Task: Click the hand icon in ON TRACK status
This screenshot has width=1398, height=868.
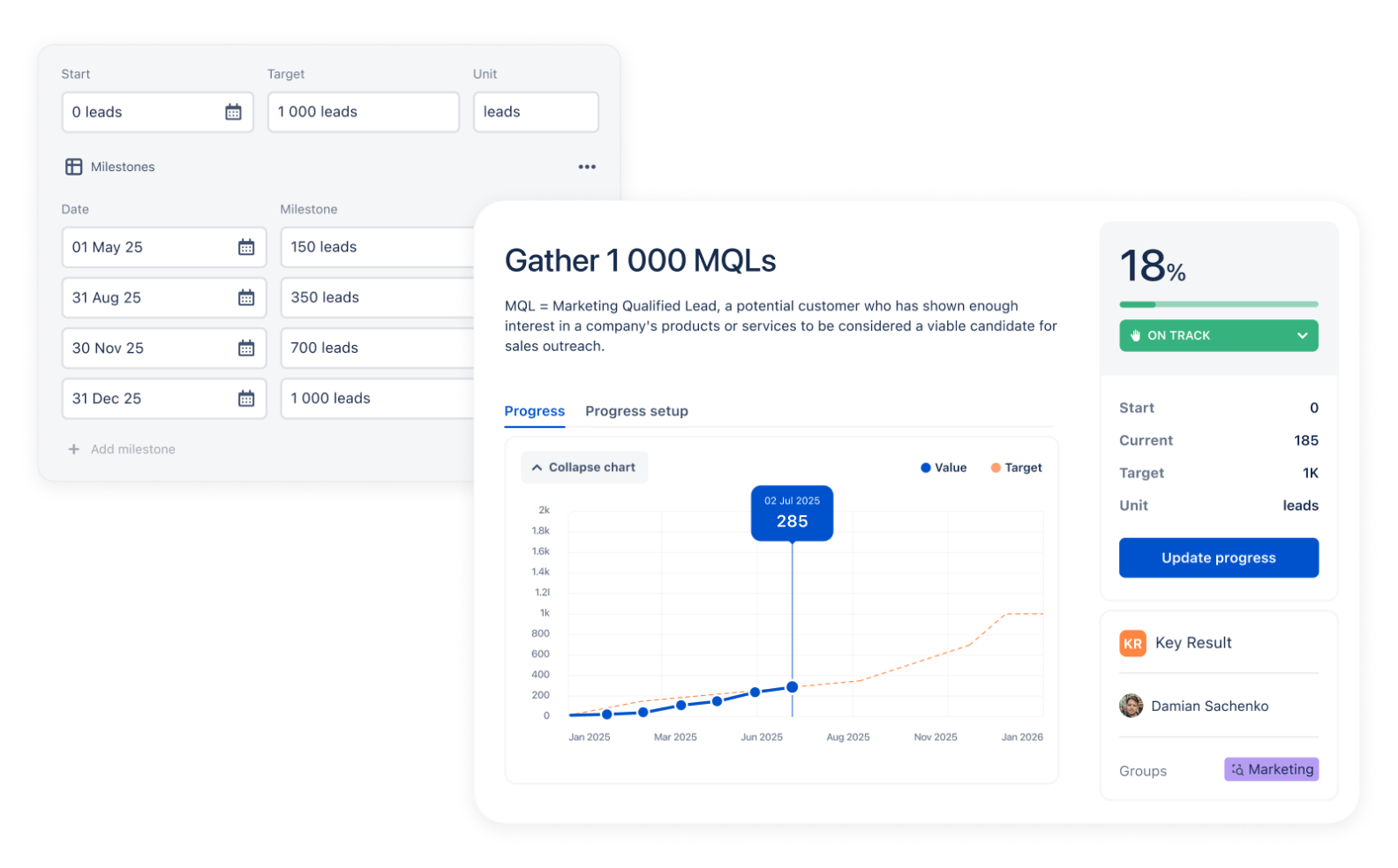Action: [x=1136, y=335]
